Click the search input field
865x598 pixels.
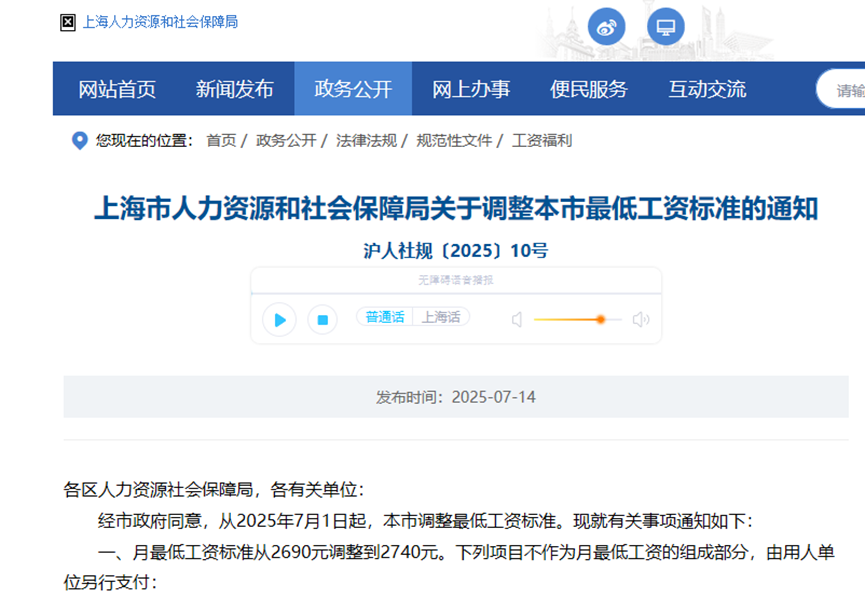[845, 89]
